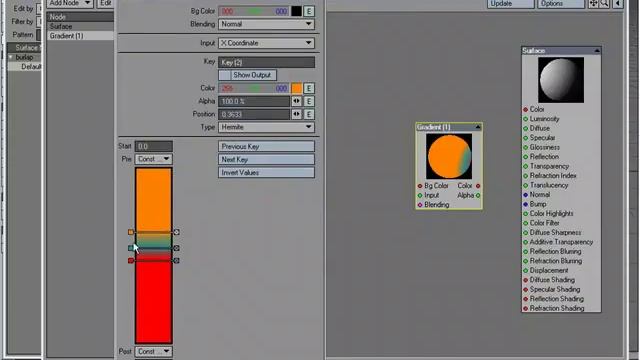Click the Surface node Reflection input dot
This screenshot has width=640, height=360.
pyautogui.click(x=526, y=157)
